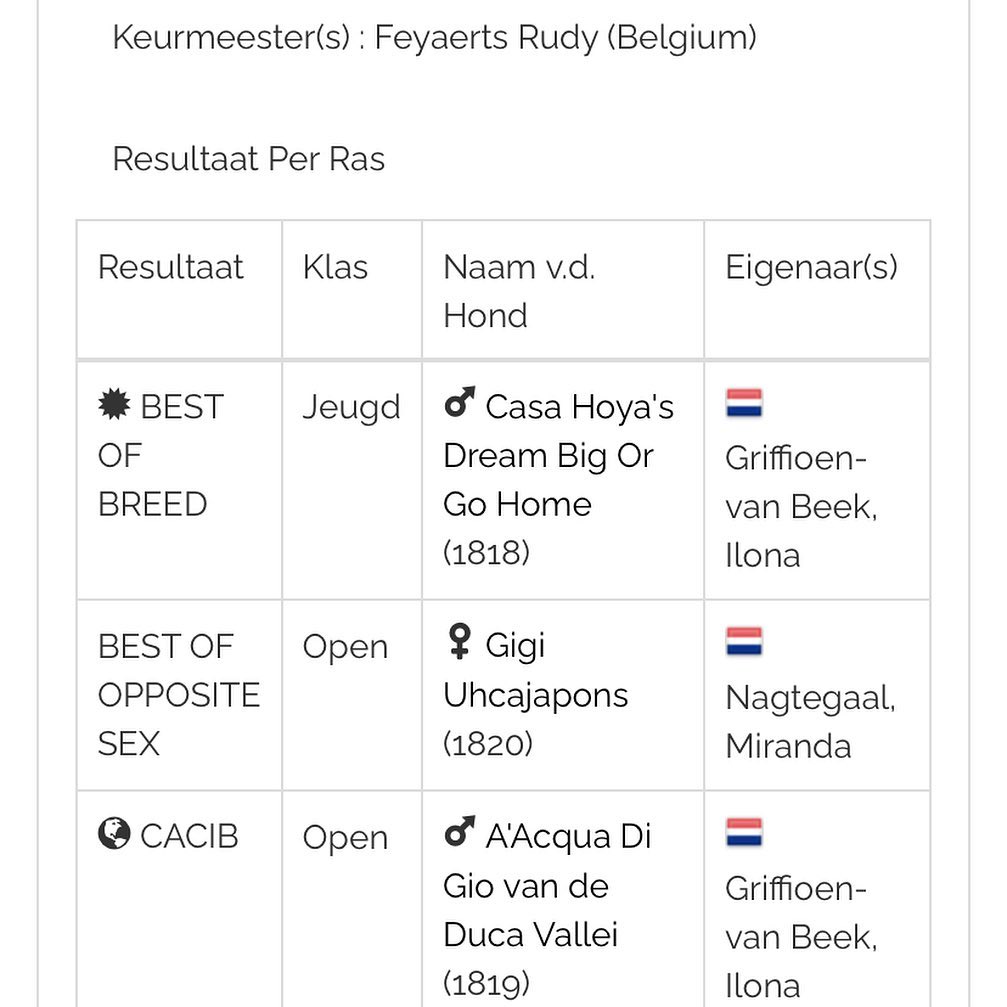The image size is (1007, 1007).
Task: Click owner Nagtegaal, Miranda
Action: tap(810, 721)
